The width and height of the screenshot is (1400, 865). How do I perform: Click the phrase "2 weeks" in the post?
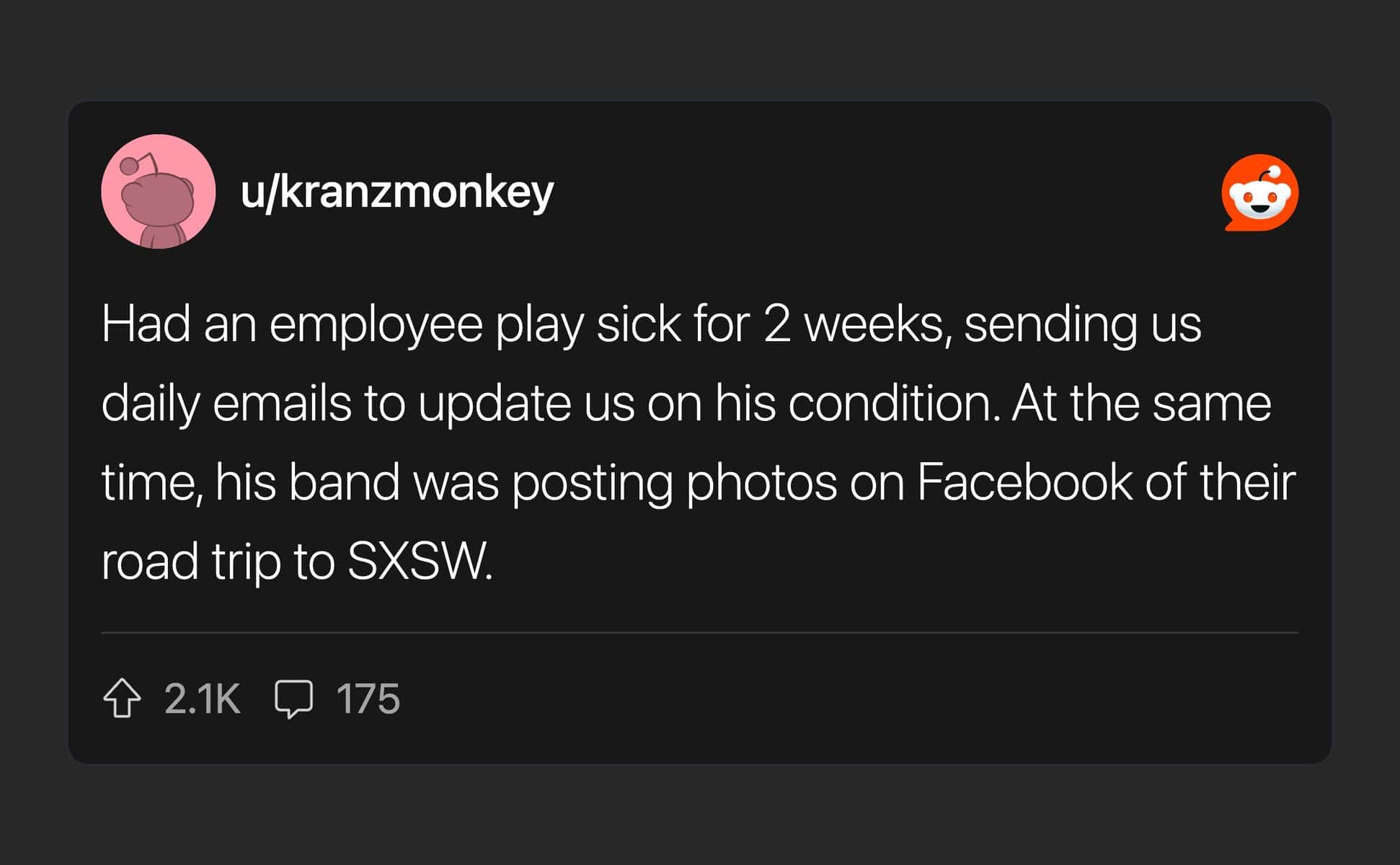click(x=853, y=324)
